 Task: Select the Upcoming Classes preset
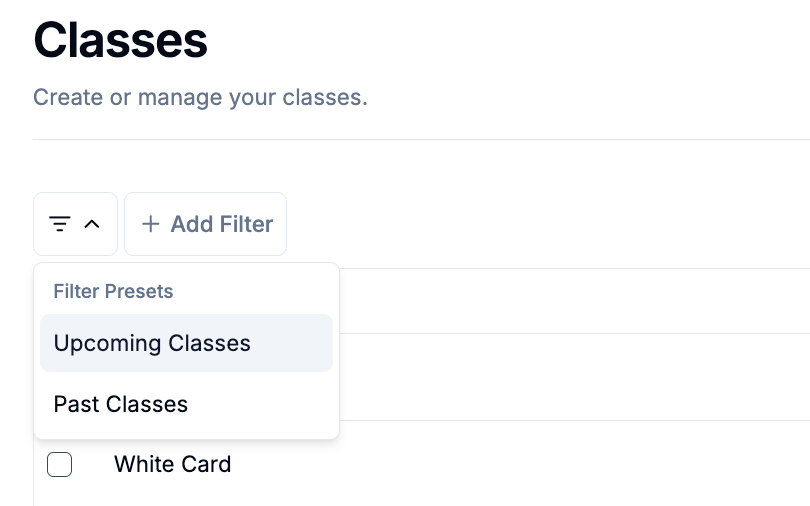click(x=186, y=343)
